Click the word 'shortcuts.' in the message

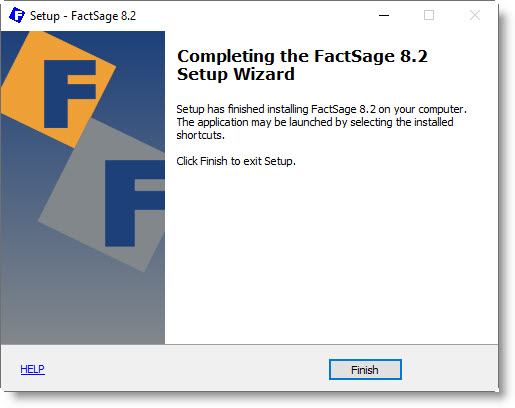pyautogui.click(x=201, y=135)
